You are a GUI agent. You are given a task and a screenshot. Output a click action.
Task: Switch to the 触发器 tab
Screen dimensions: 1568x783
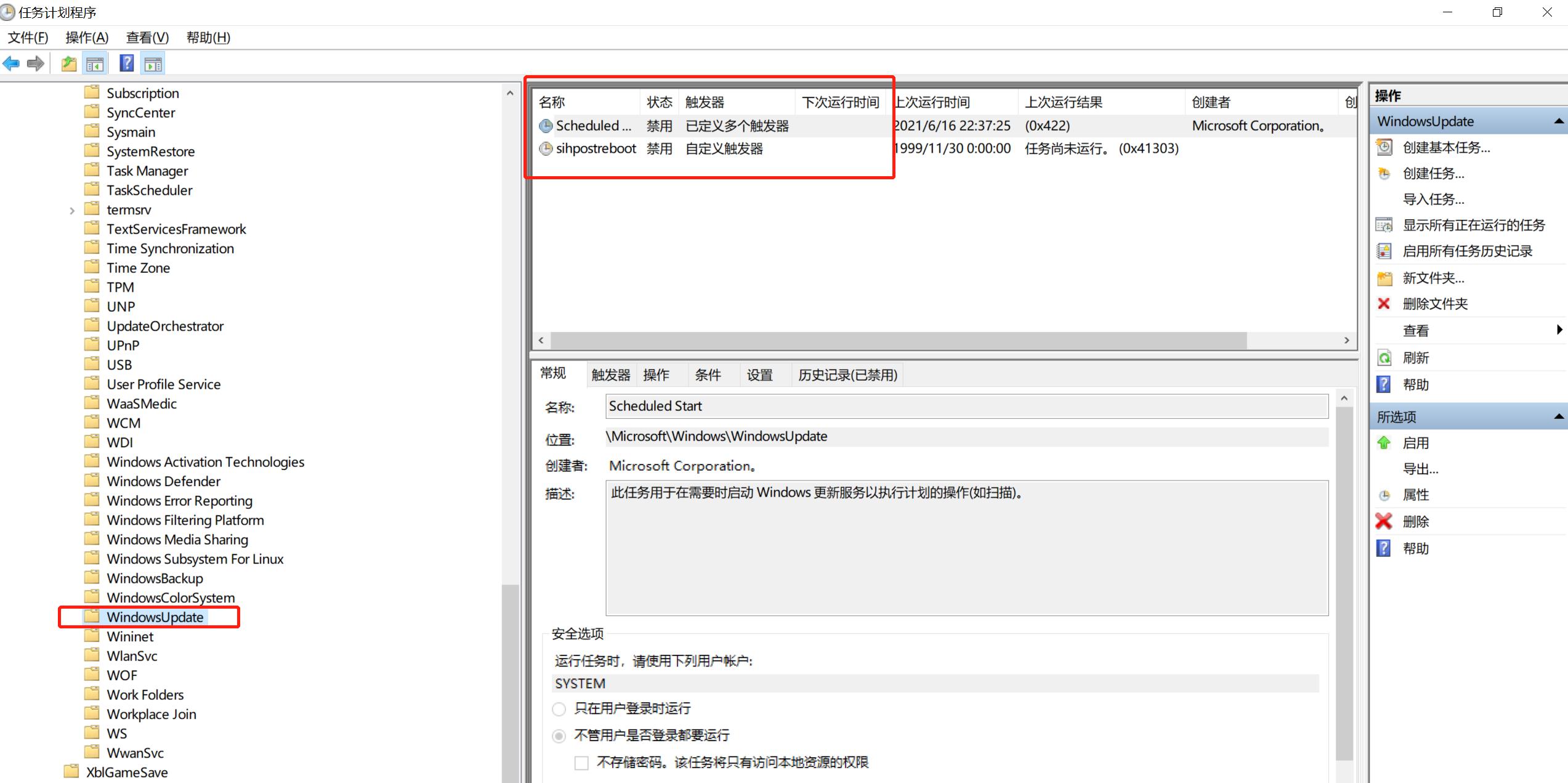(610, 374)
